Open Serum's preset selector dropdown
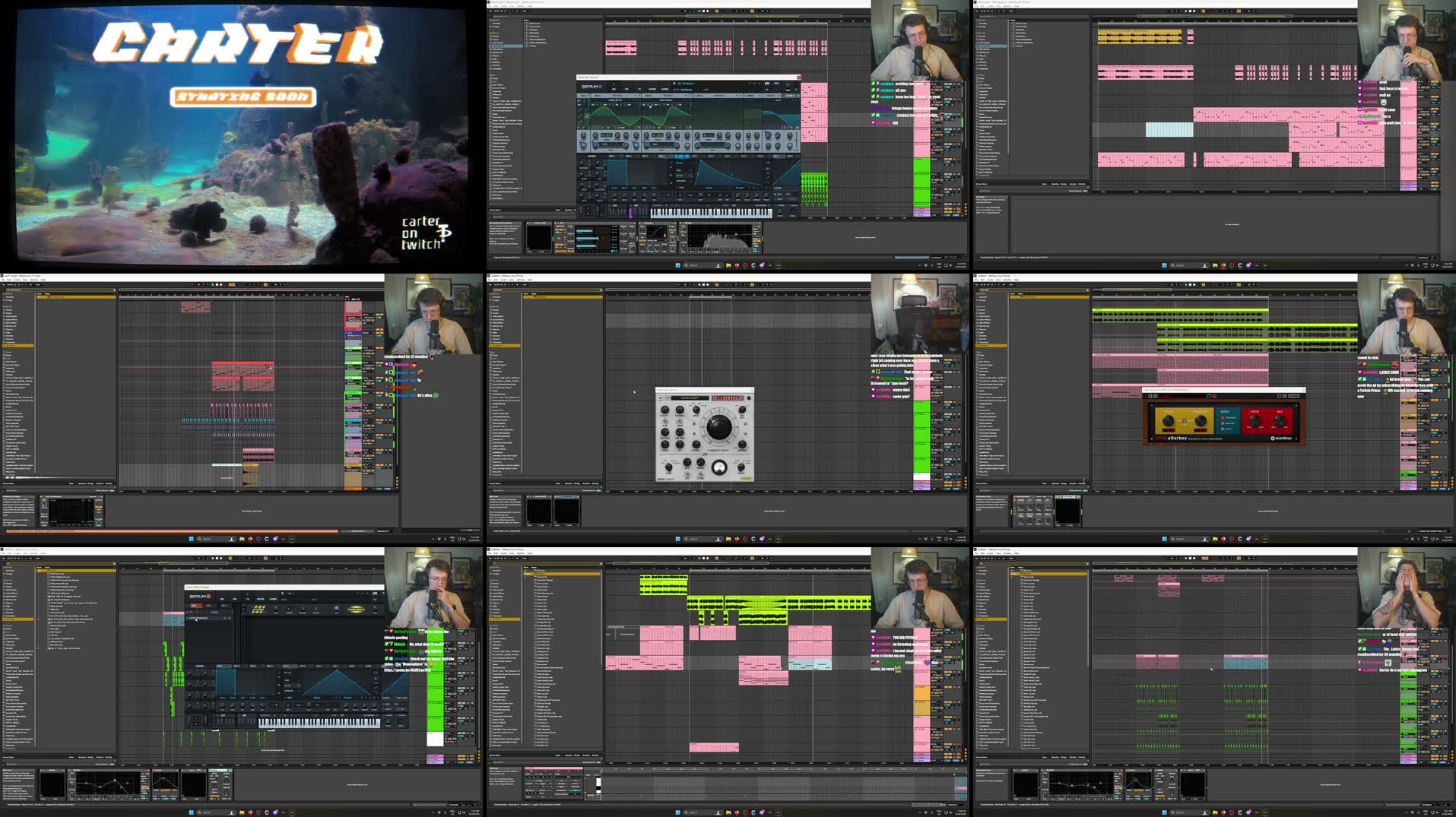 (686, 84)
